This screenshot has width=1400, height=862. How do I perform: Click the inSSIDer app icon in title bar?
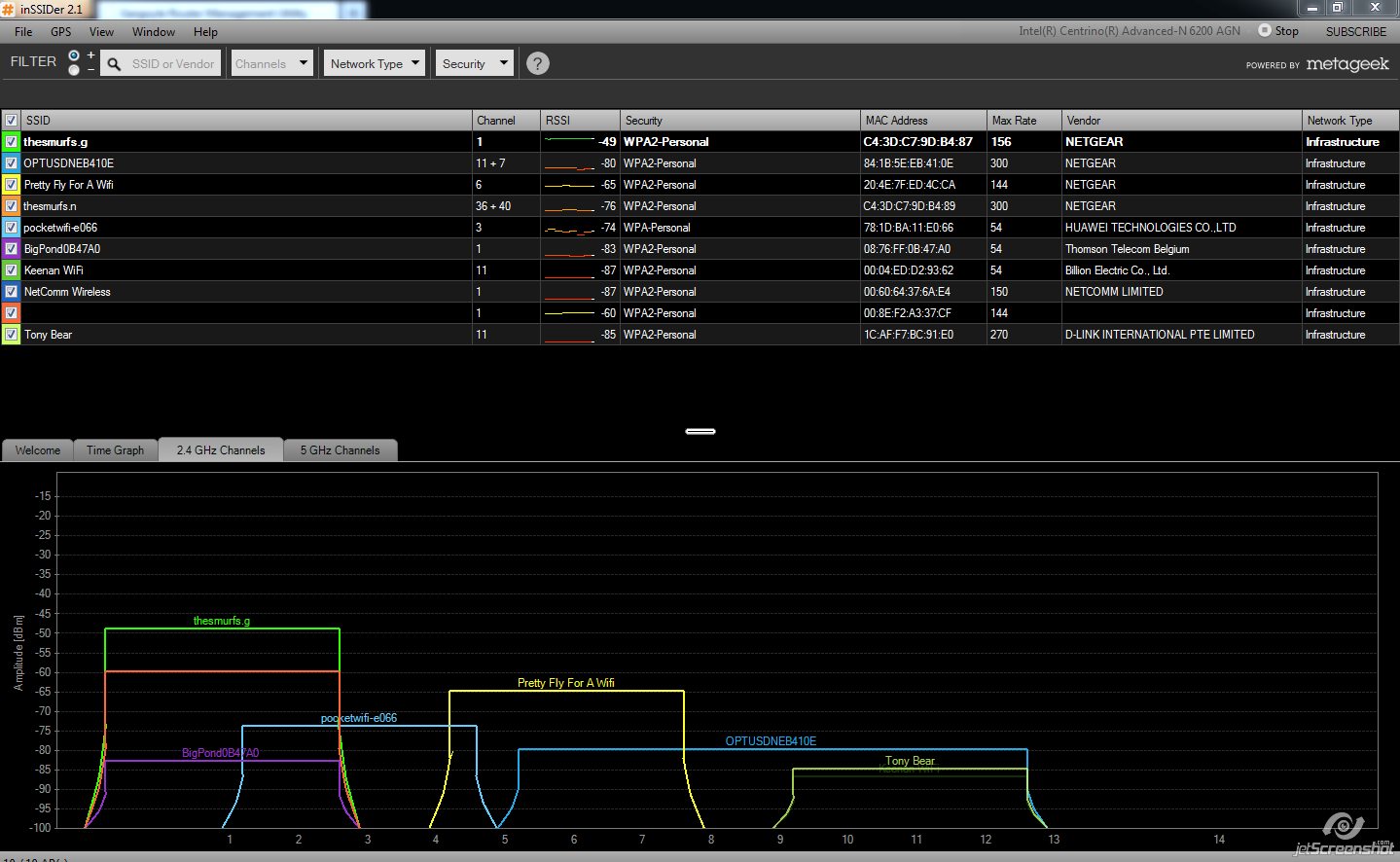click(x=9, y=9)
